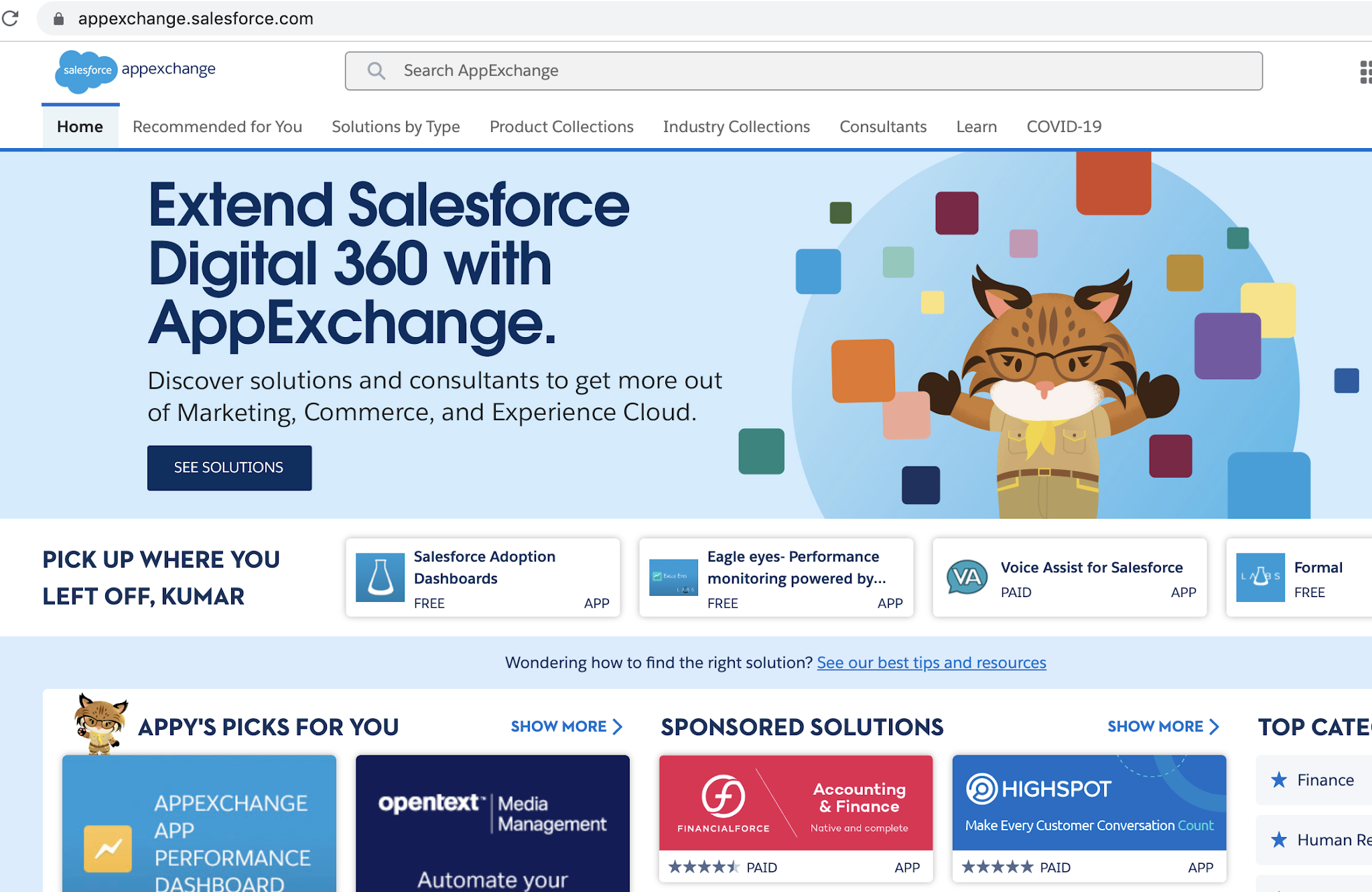Image resolution: width=1372 pixels, height=892 pixels.
Task: Click the Salesforce Adoption Dashboards flask icon
Action: click(380, 577)
